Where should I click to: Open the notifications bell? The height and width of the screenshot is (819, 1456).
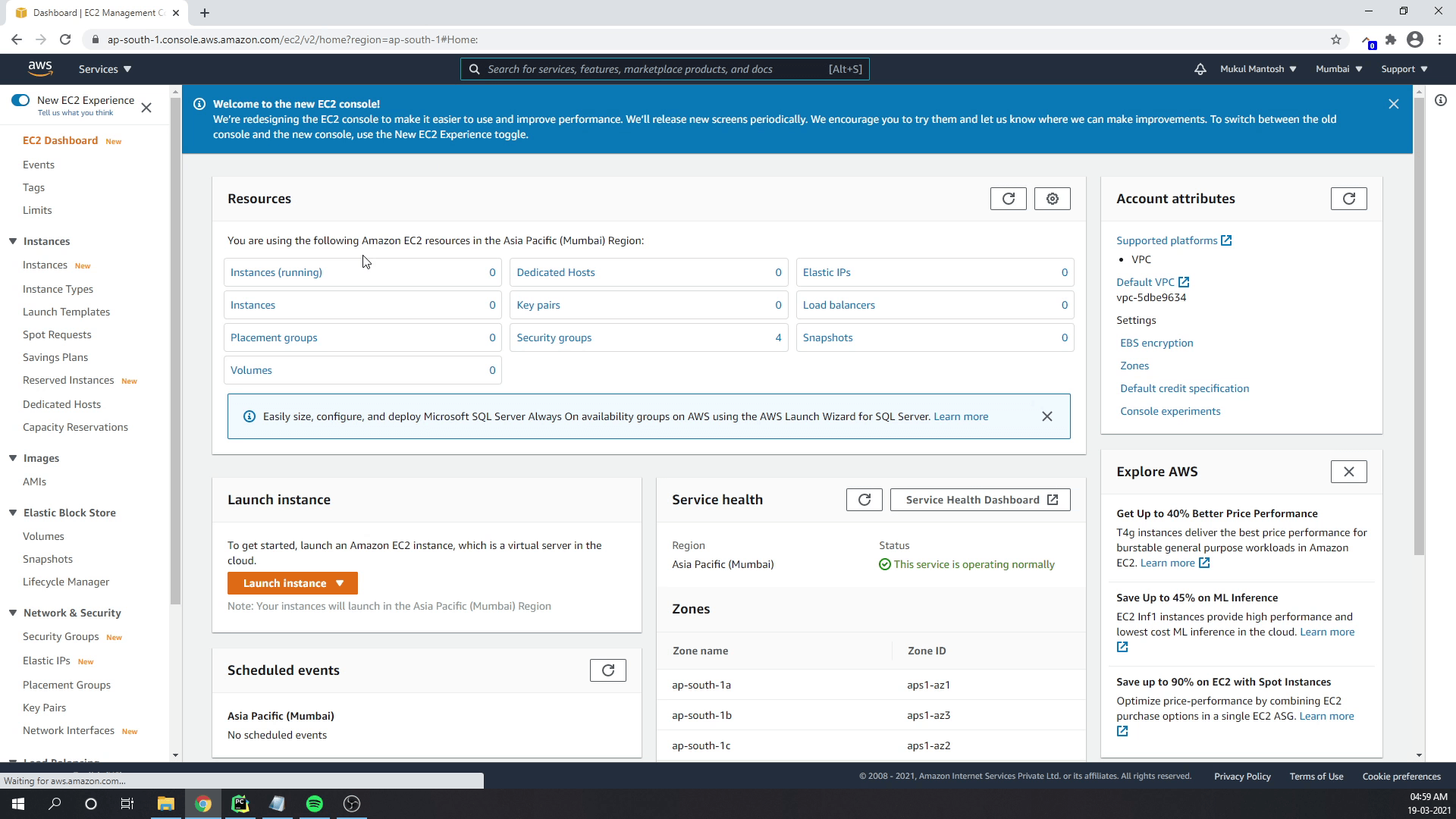(x=1200, y=68)
